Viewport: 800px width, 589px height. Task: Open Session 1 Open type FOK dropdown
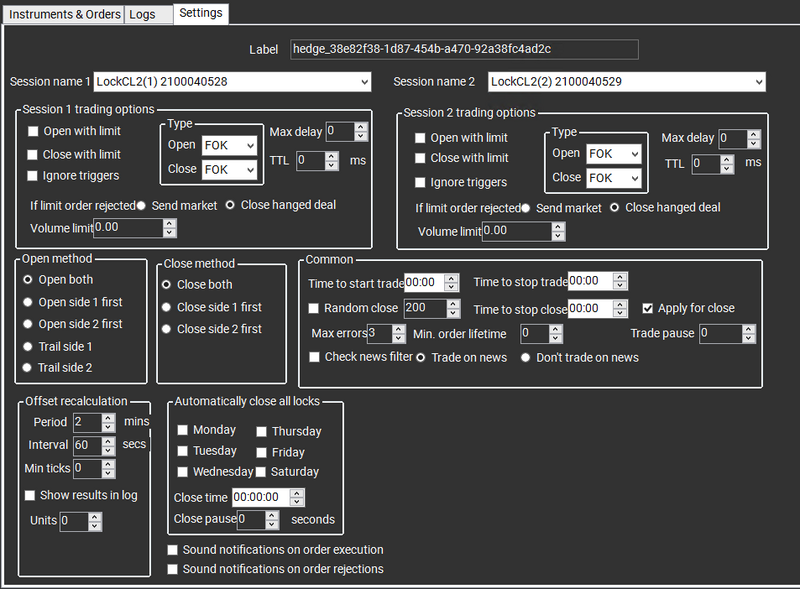[x=229, y=146]
